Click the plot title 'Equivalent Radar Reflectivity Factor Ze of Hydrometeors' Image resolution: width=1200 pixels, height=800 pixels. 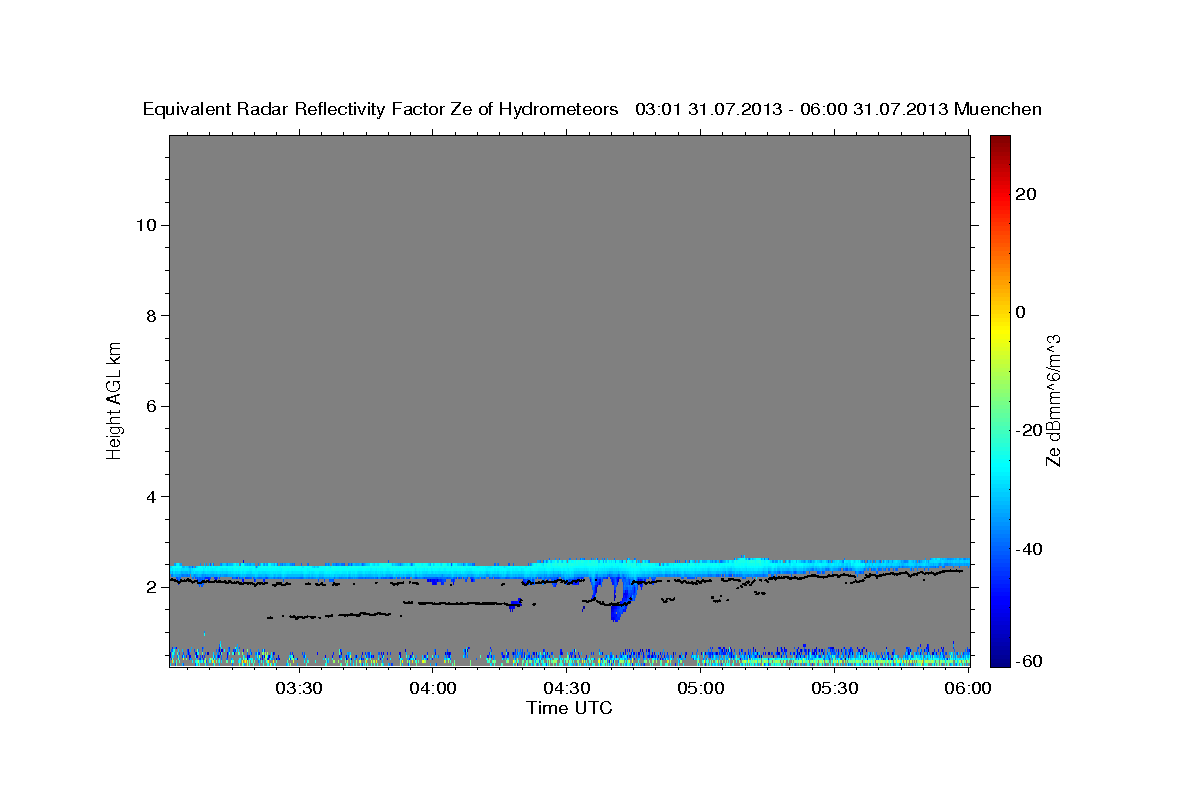tap(380, 109)
